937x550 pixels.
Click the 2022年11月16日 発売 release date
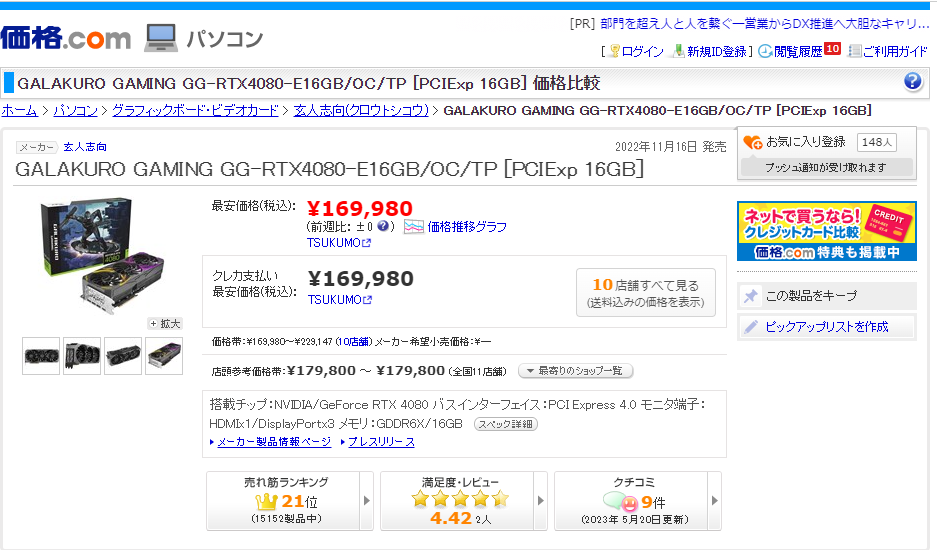tap(670, 146)
